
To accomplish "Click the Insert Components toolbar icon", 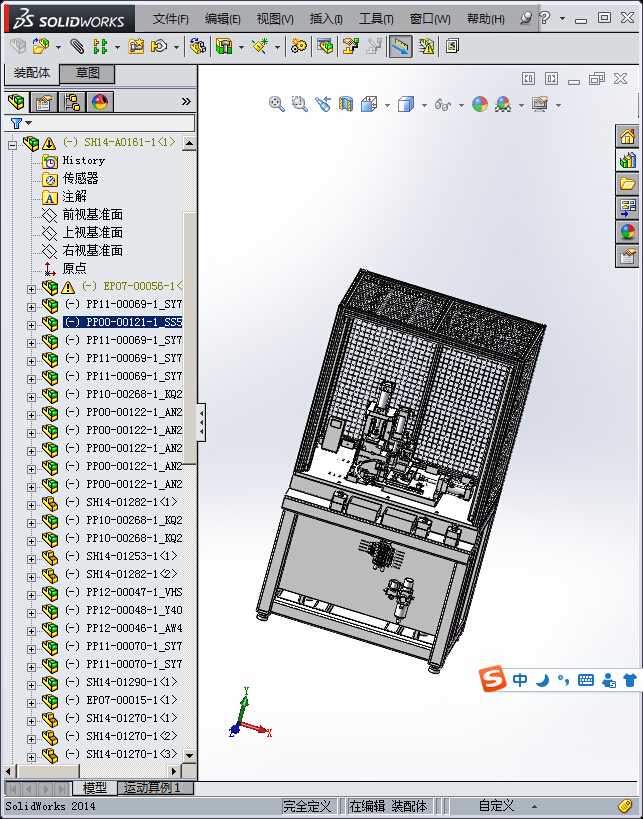I will [41, 46].
